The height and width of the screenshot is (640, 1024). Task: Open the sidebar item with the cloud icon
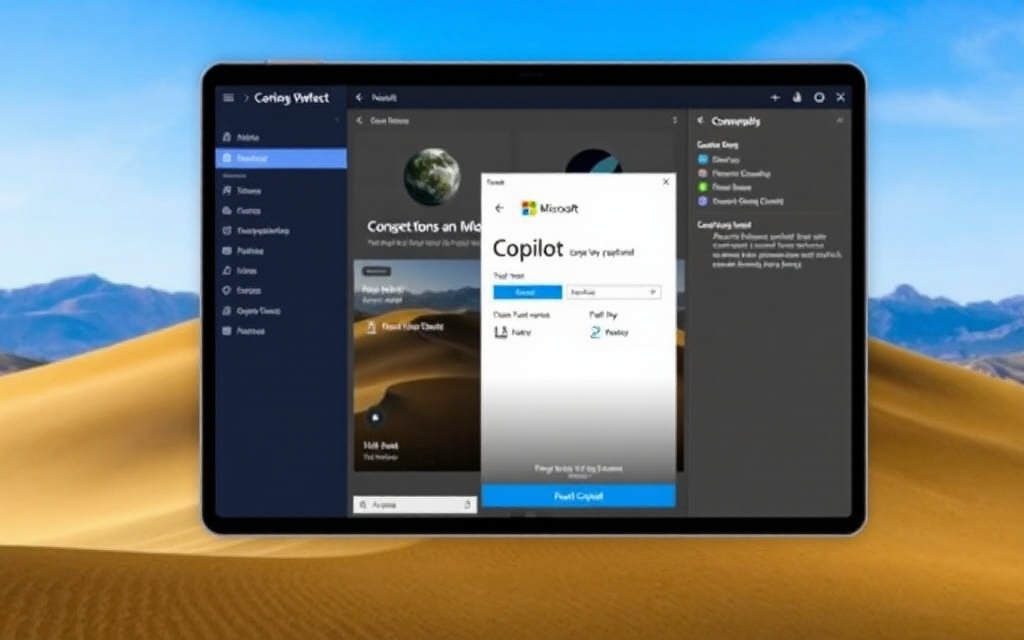point(241,210)
